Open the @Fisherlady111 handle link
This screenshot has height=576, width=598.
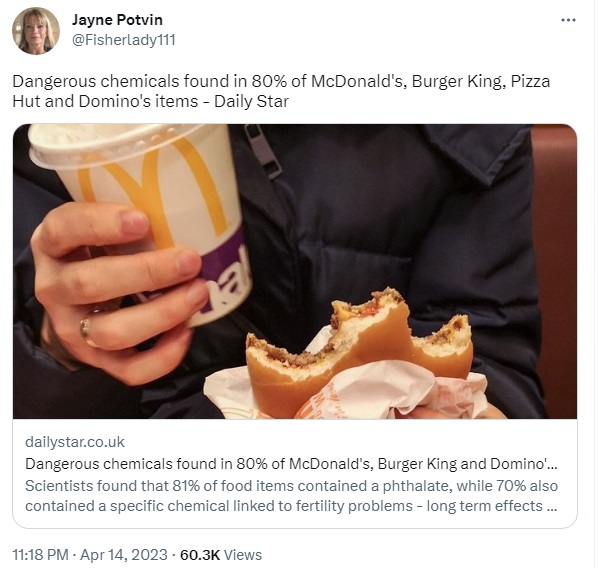click(x=124, y=40)
